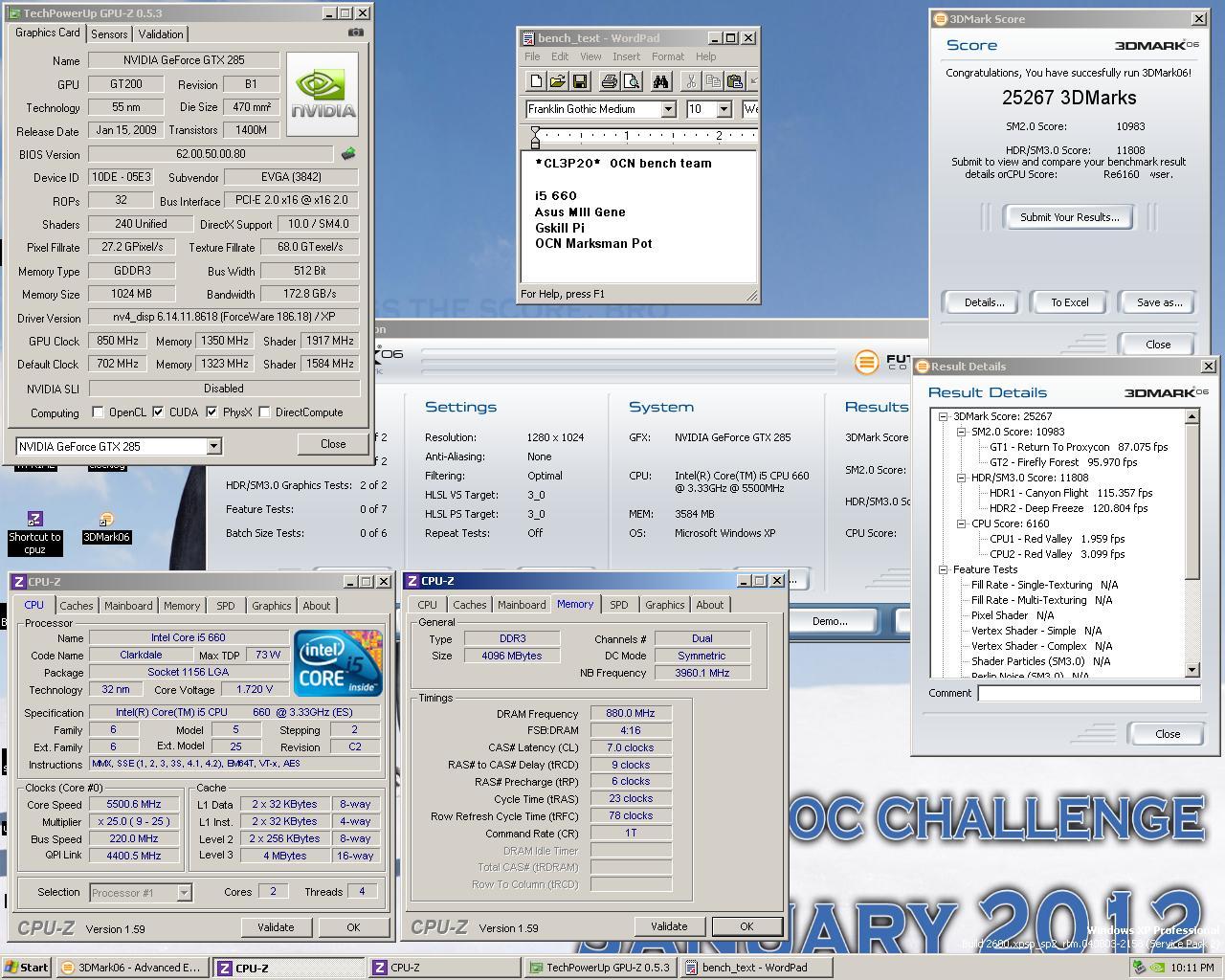Toggle the PhysX checkbox in GPU-Z
1225x980 pixels.
[212, 412]
